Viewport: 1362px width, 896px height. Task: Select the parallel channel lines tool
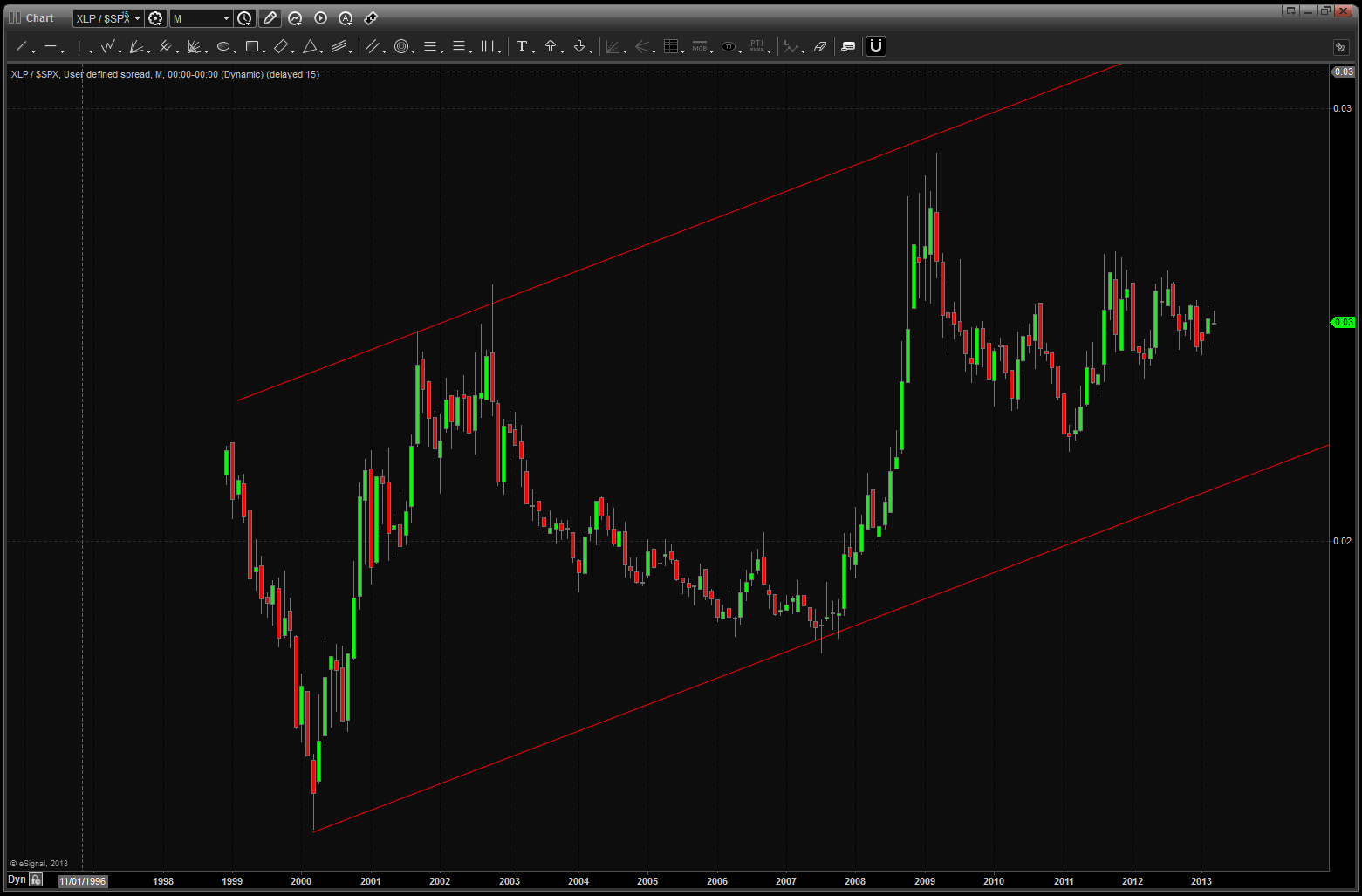click(372, 47)
